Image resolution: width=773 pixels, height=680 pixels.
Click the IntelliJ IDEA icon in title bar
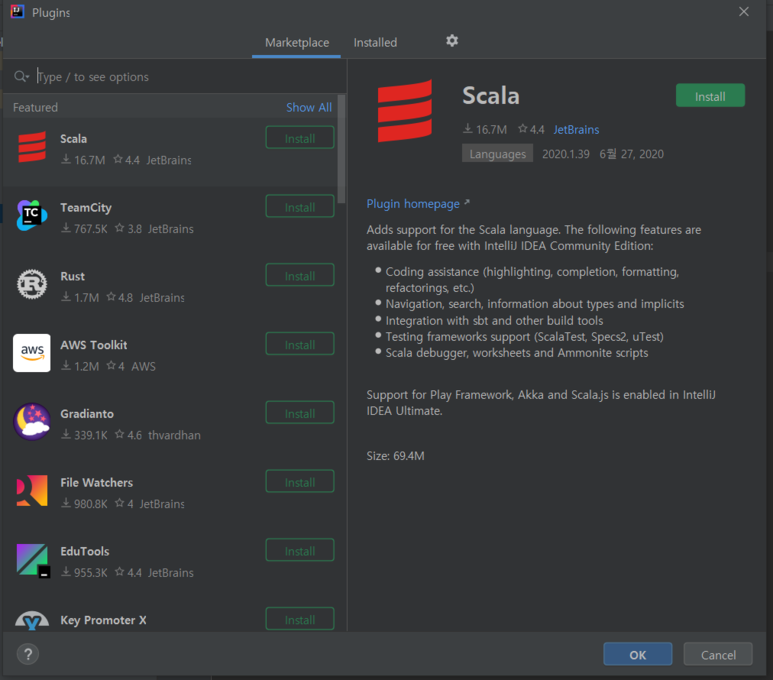tap(17, 12)
